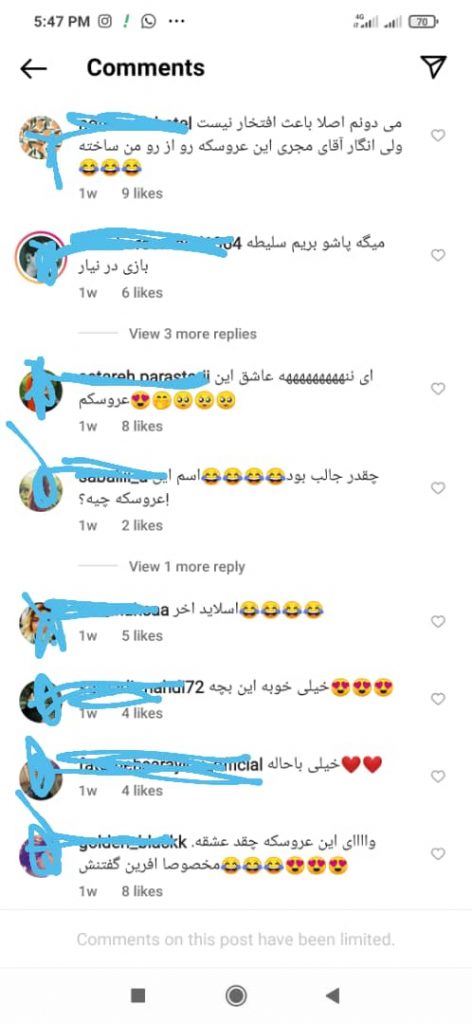Open the paper plane direct share icon

coord(433,67)
